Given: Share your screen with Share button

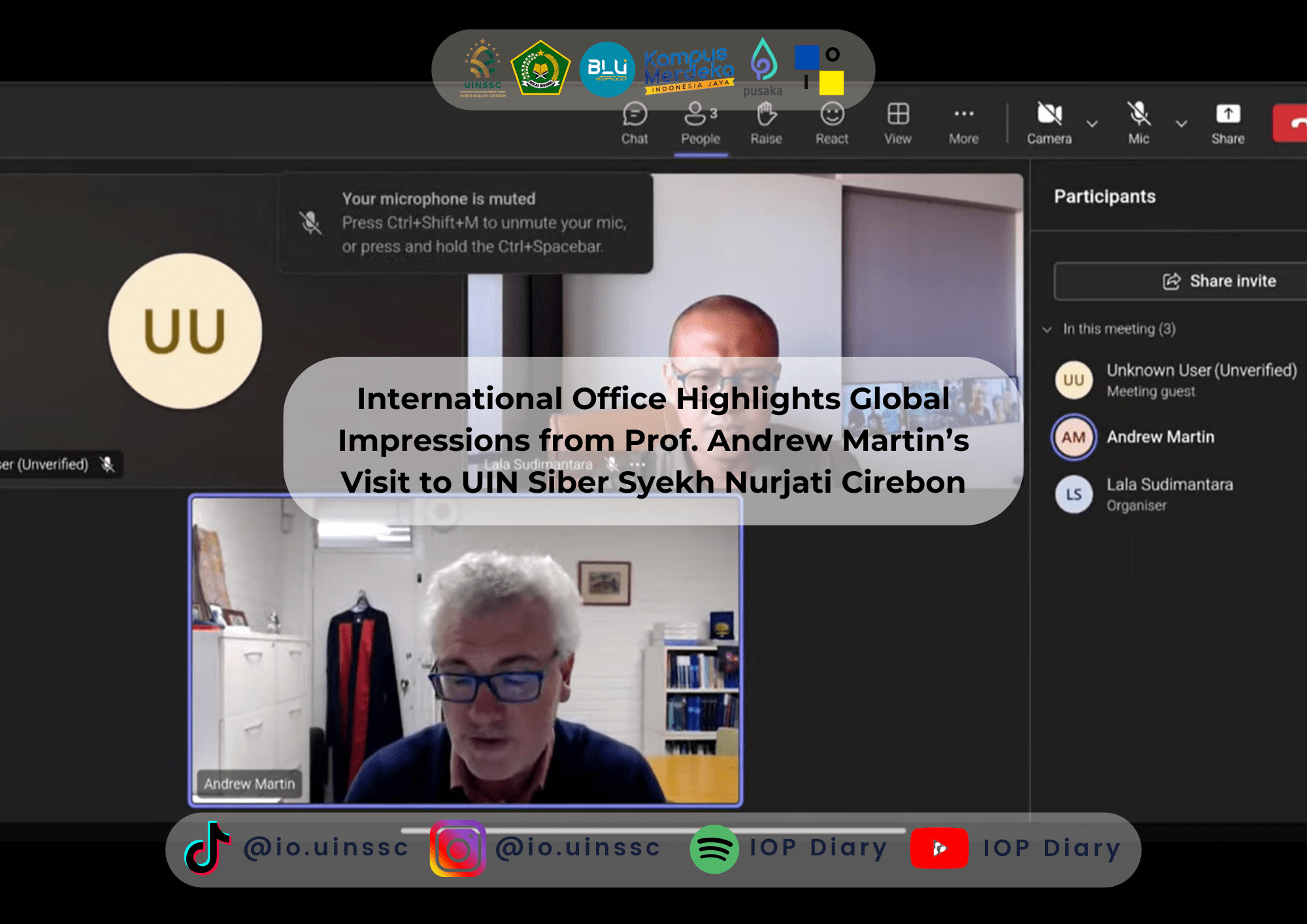Looking at the screenshot, I should click(x=1228, y=123).
